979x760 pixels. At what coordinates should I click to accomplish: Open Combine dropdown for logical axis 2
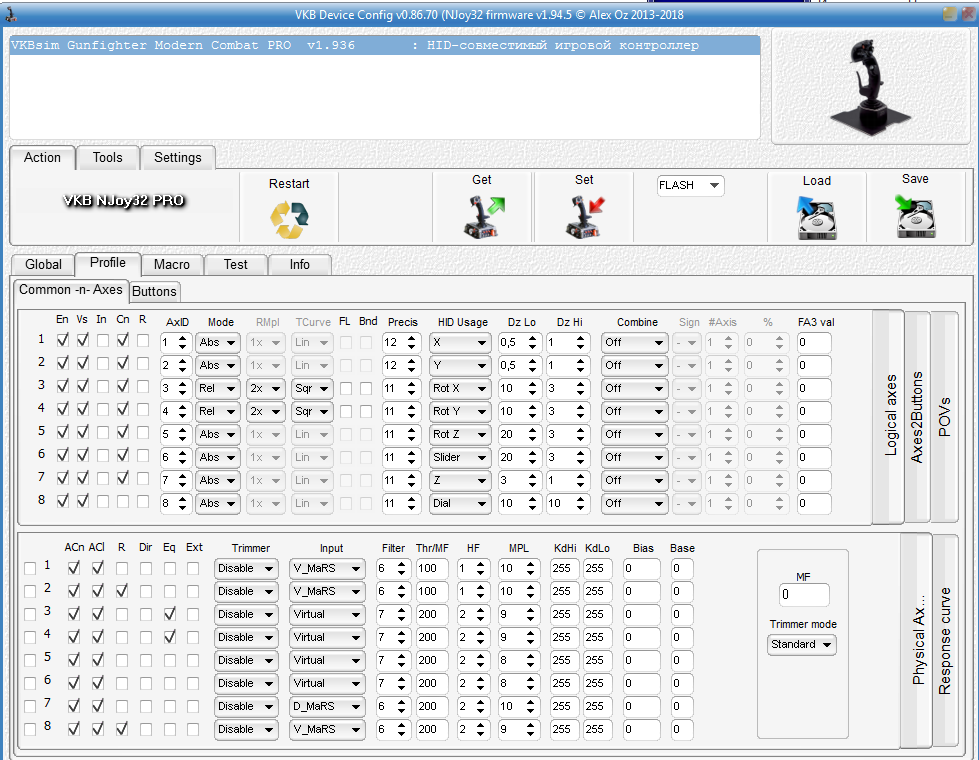pos(634,365)
